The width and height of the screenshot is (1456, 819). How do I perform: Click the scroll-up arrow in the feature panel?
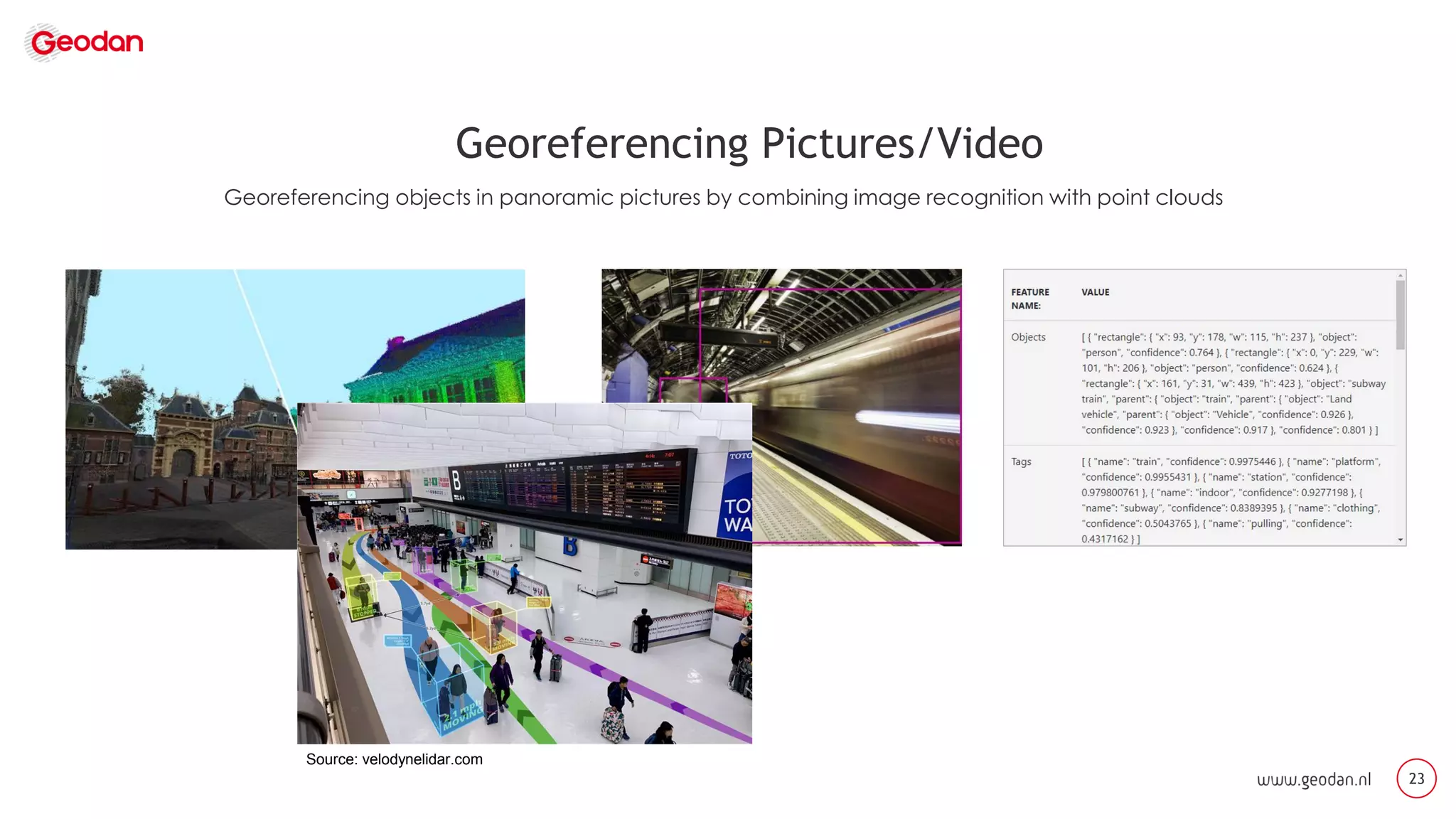(x=1400, y=275)
